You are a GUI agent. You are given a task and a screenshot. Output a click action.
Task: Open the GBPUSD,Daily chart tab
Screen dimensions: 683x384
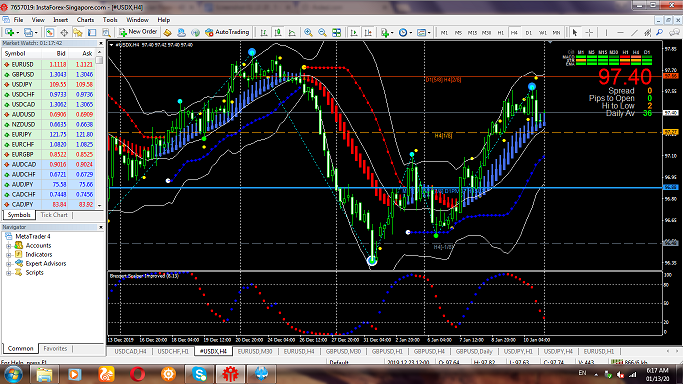tap(474, 351)
